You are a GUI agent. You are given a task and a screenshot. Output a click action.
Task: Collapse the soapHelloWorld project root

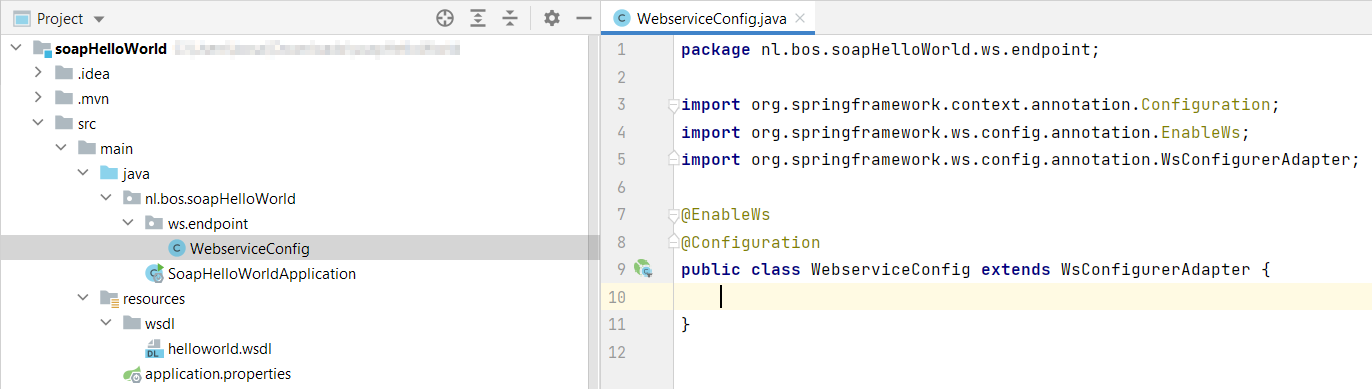(17, 48)
